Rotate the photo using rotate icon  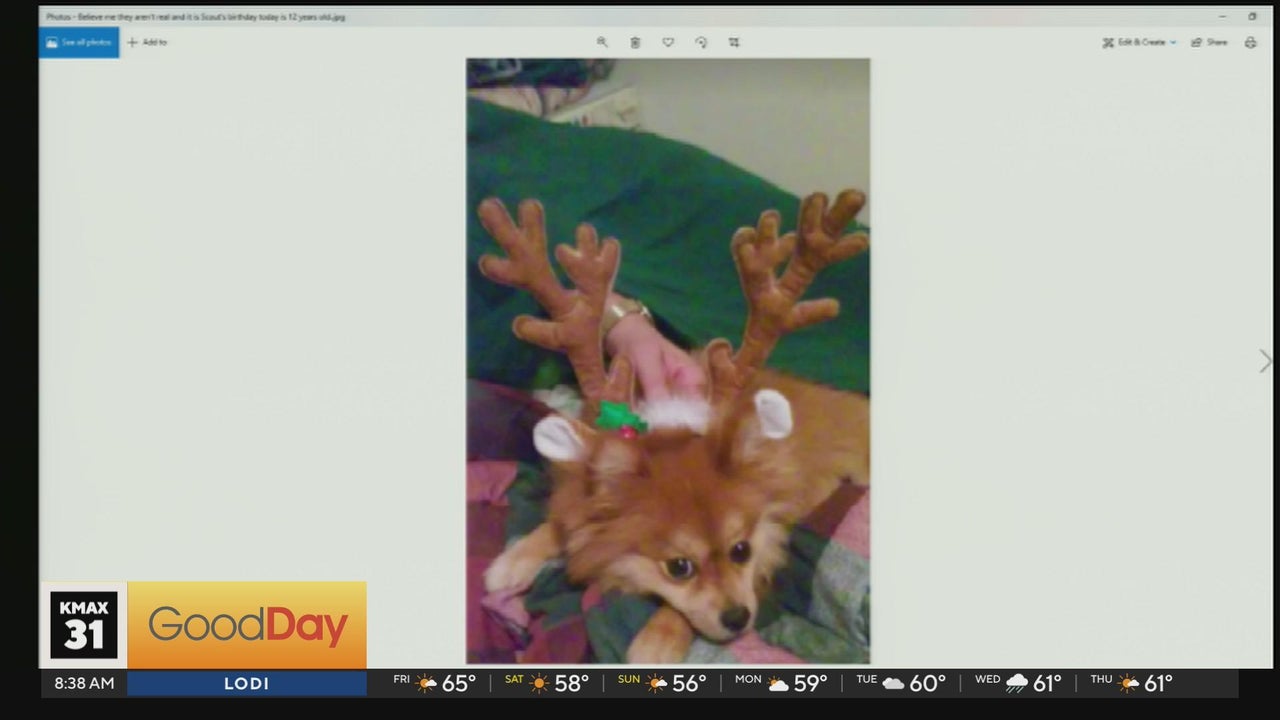(701, 42)
